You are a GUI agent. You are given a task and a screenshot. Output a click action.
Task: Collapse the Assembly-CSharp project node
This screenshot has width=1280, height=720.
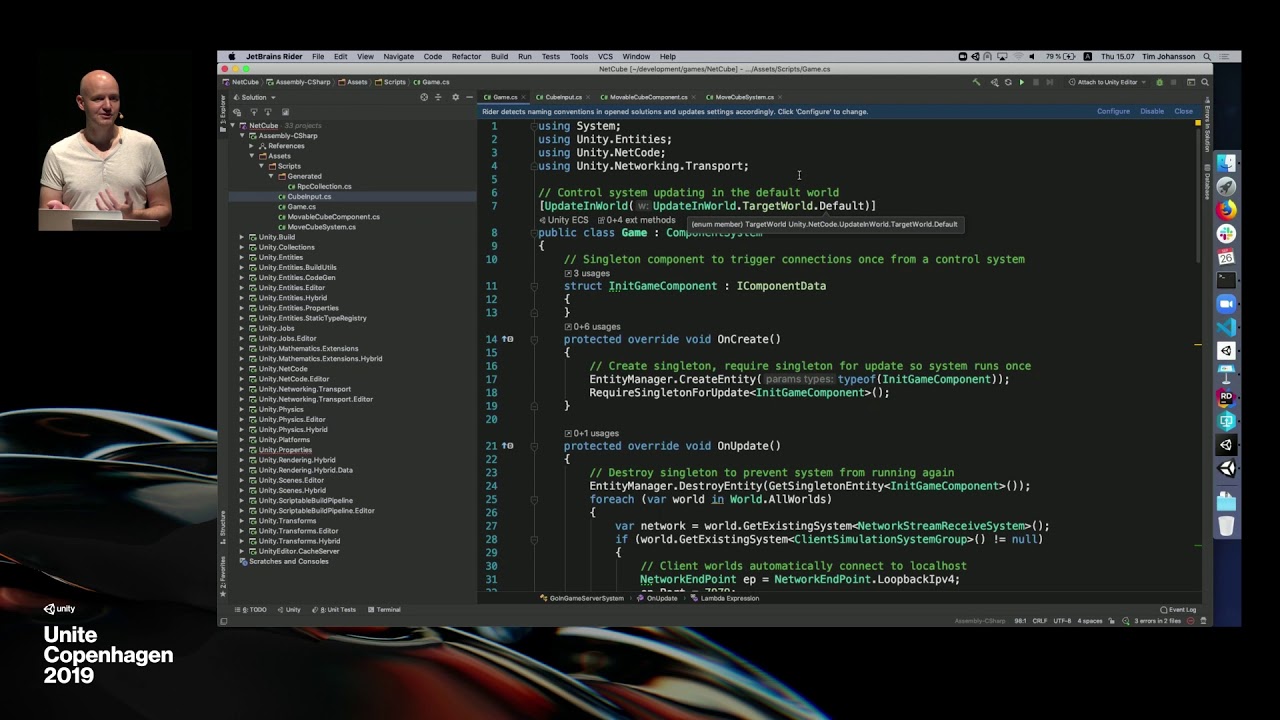242,136
